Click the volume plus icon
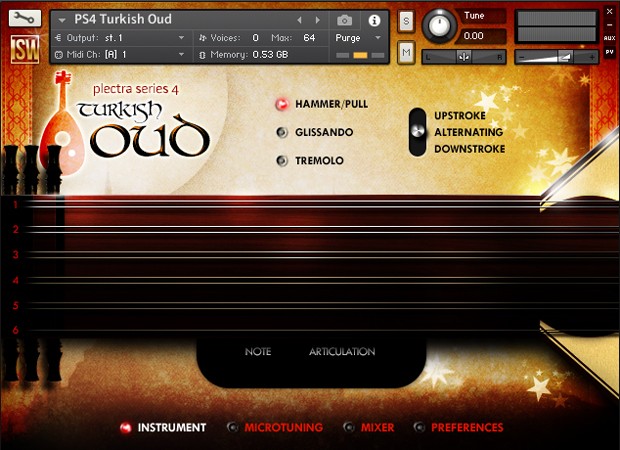 (x=592, y=58)
